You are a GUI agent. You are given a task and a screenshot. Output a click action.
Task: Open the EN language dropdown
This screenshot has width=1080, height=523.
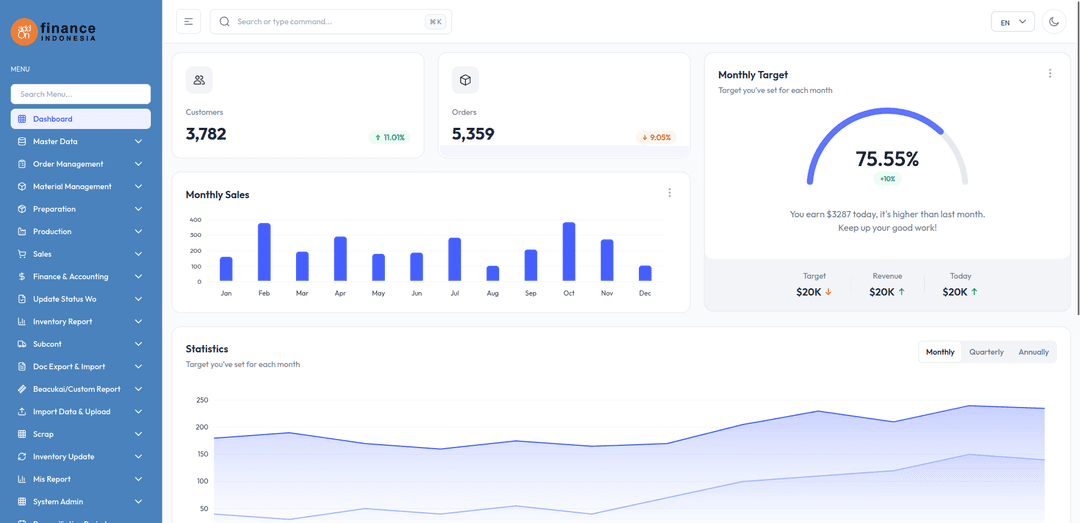click(1012, 22)
